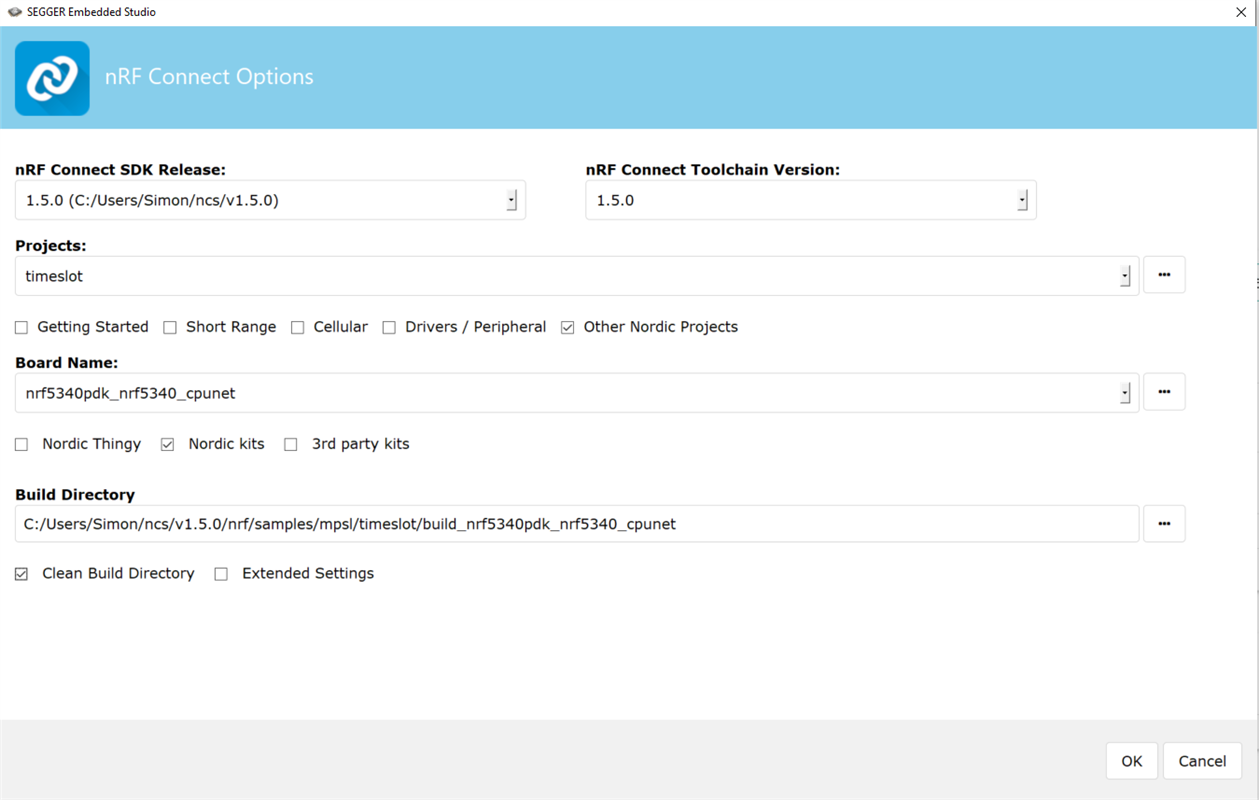Click the SEGGER icon in the title bar

pos(14,12)
